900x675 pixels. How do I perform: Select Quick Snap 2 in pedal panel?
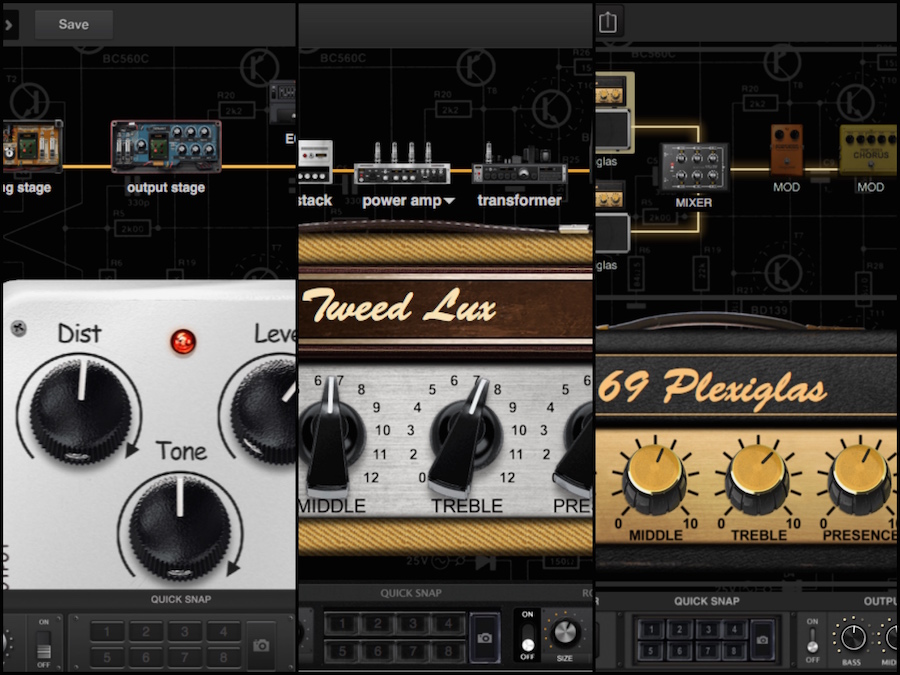click(x=146, y=632)
